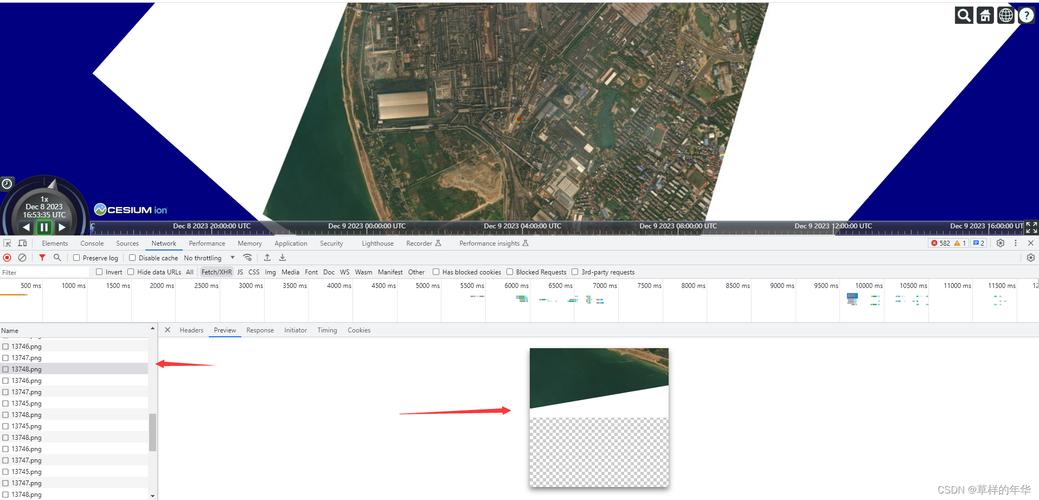This screenshot has height=500, width=1039.
Task: Click the DevTools inspect element icon
Action: (8, 243)
